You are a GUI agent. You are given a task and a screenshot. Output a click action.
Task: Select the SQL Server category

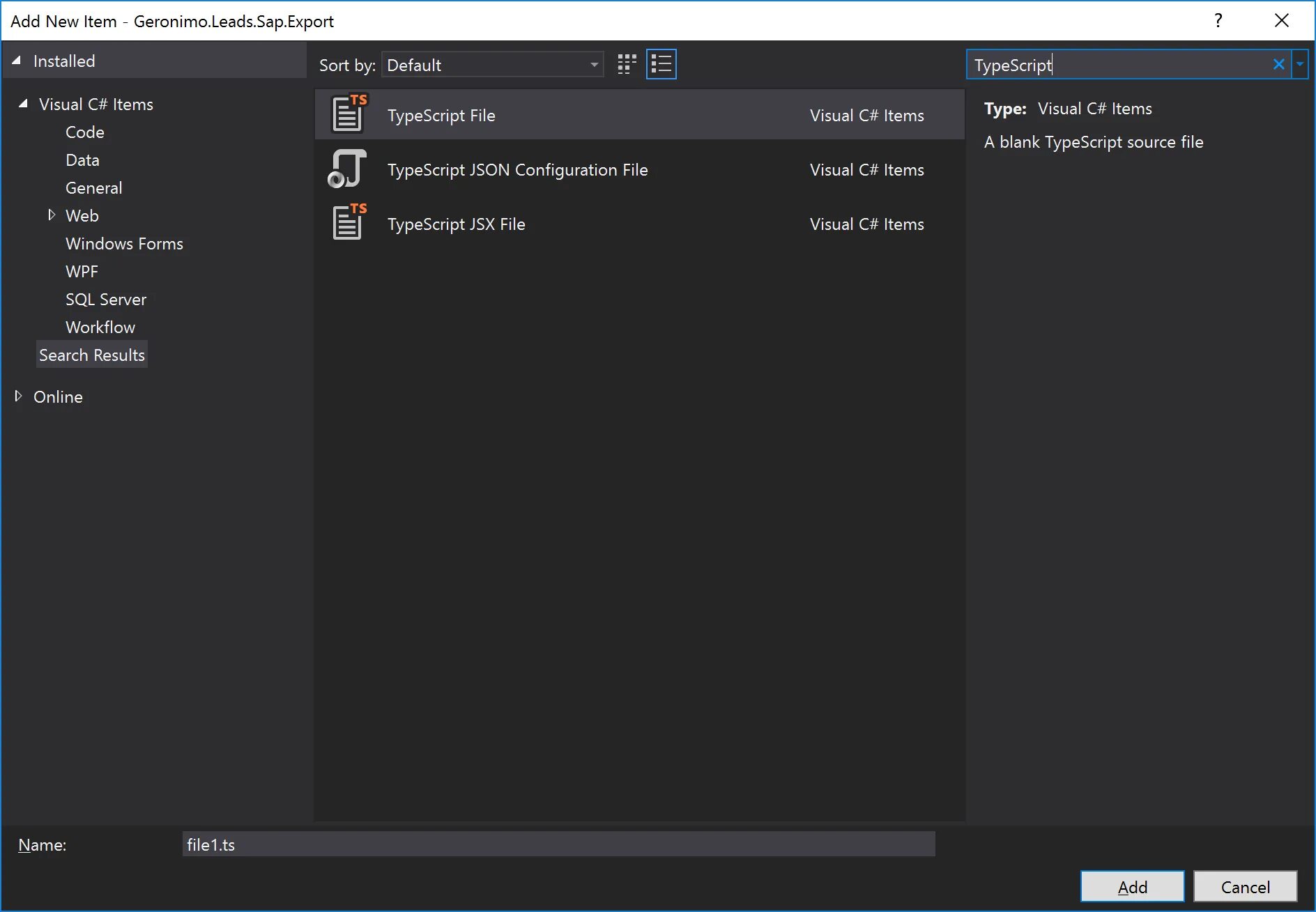[105, 299]
